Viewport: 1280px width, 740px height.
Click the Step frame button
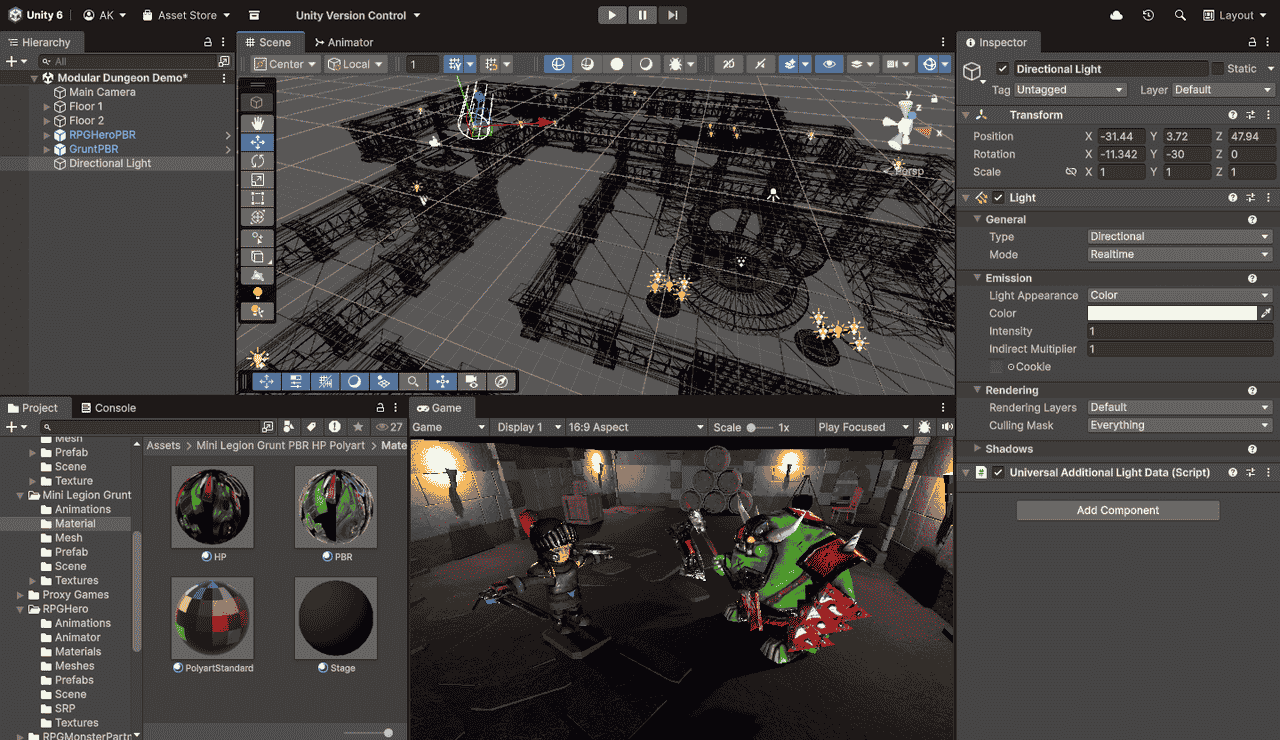673,15
